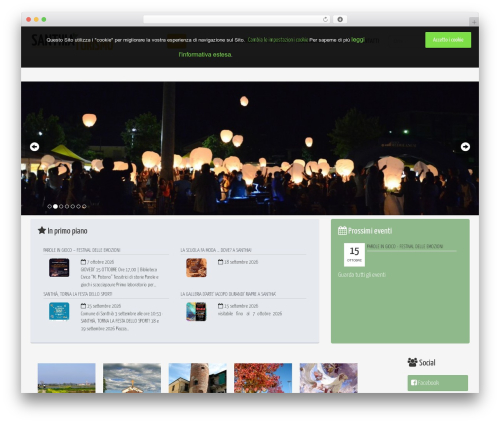Click the calendar icon beside 25 settembre date
The image size is (500, 423).
83,306
